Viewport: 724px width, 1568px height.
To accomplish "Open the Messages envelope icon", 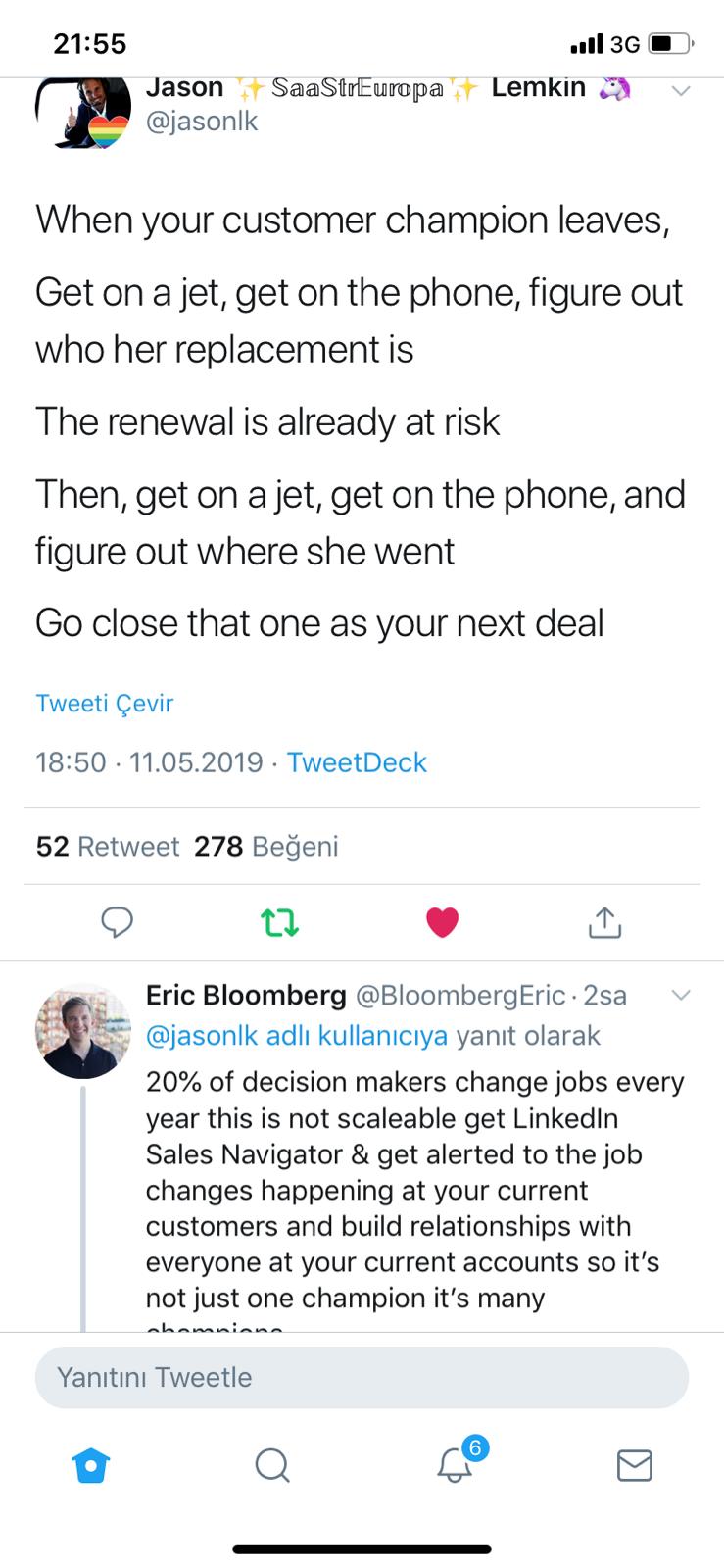I will tap(634, 1465).
